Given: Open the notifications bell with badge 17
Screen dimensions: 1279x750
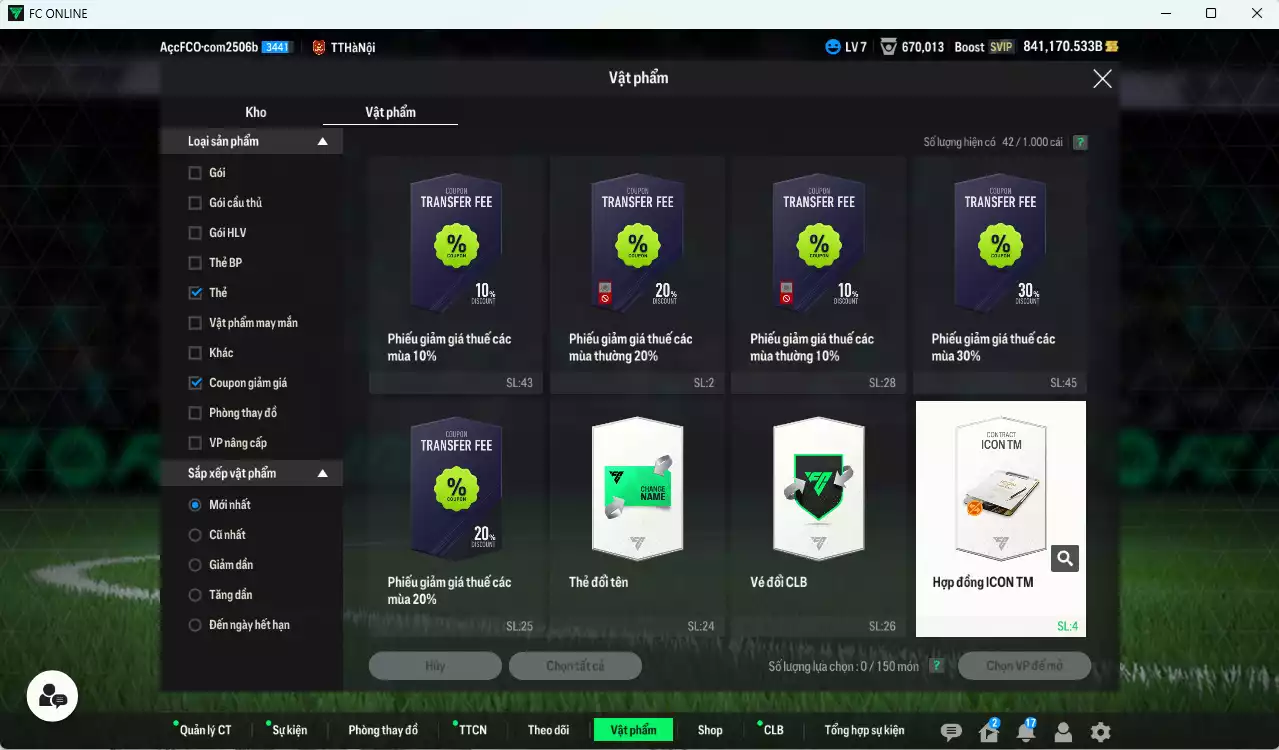Looking at the screenshot, I should coord(1026,732).
